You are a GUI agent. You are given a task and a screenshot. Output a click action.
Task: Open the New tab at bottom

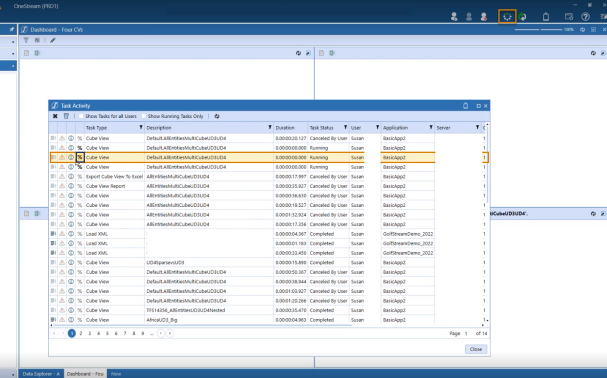(x=116, y=374)
